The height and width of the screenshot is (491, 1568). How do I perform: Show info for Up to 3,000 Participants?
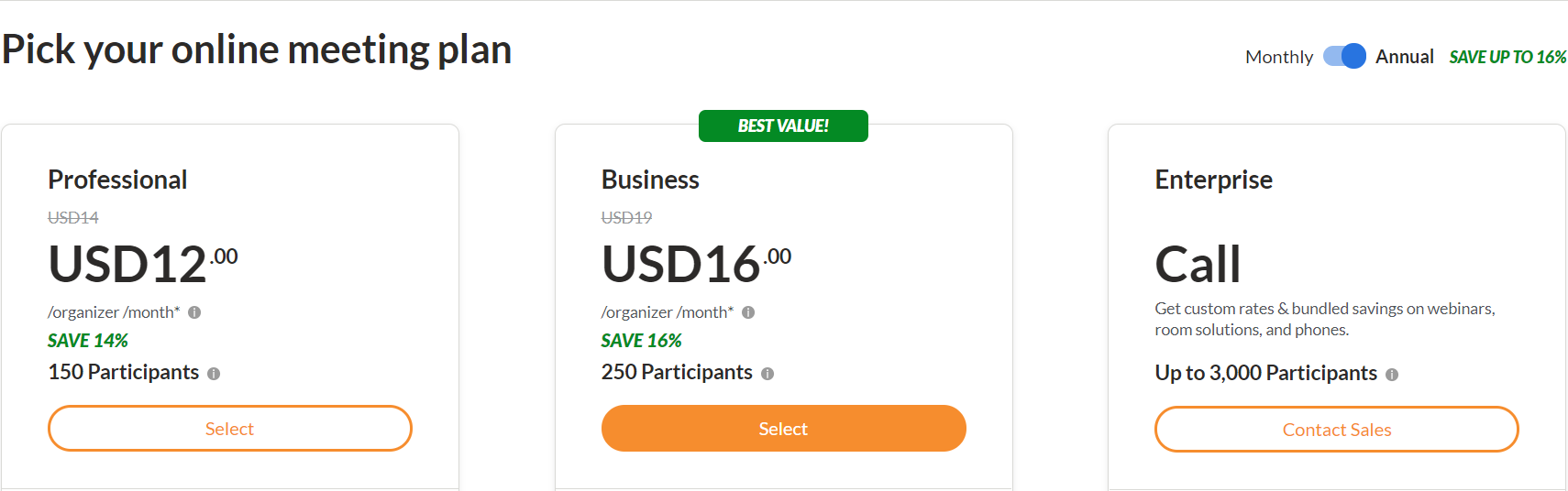(x=1392, y=375)
